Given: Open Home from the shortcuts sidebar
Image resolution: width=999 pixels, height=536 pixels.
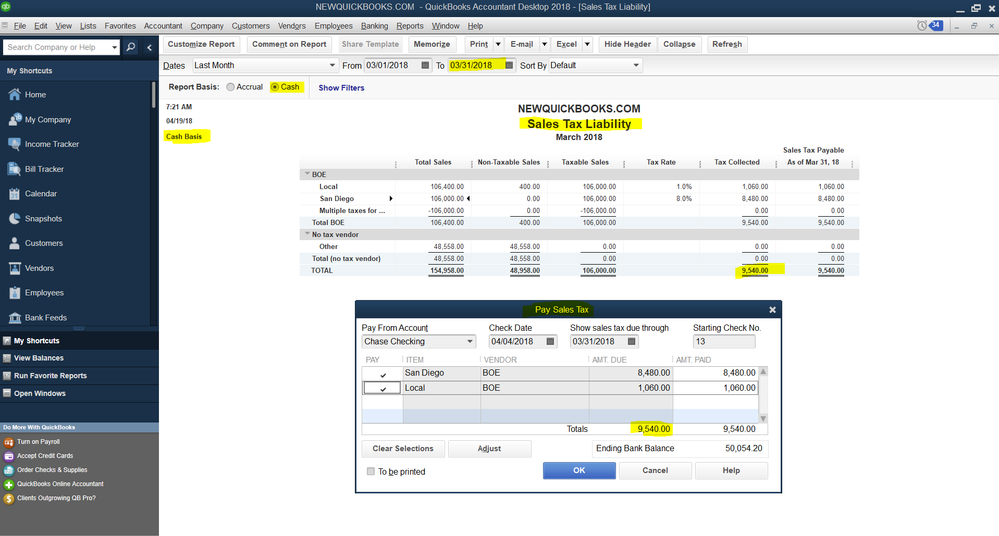Looking at the screenshot, I should click(x=35, y=94).
